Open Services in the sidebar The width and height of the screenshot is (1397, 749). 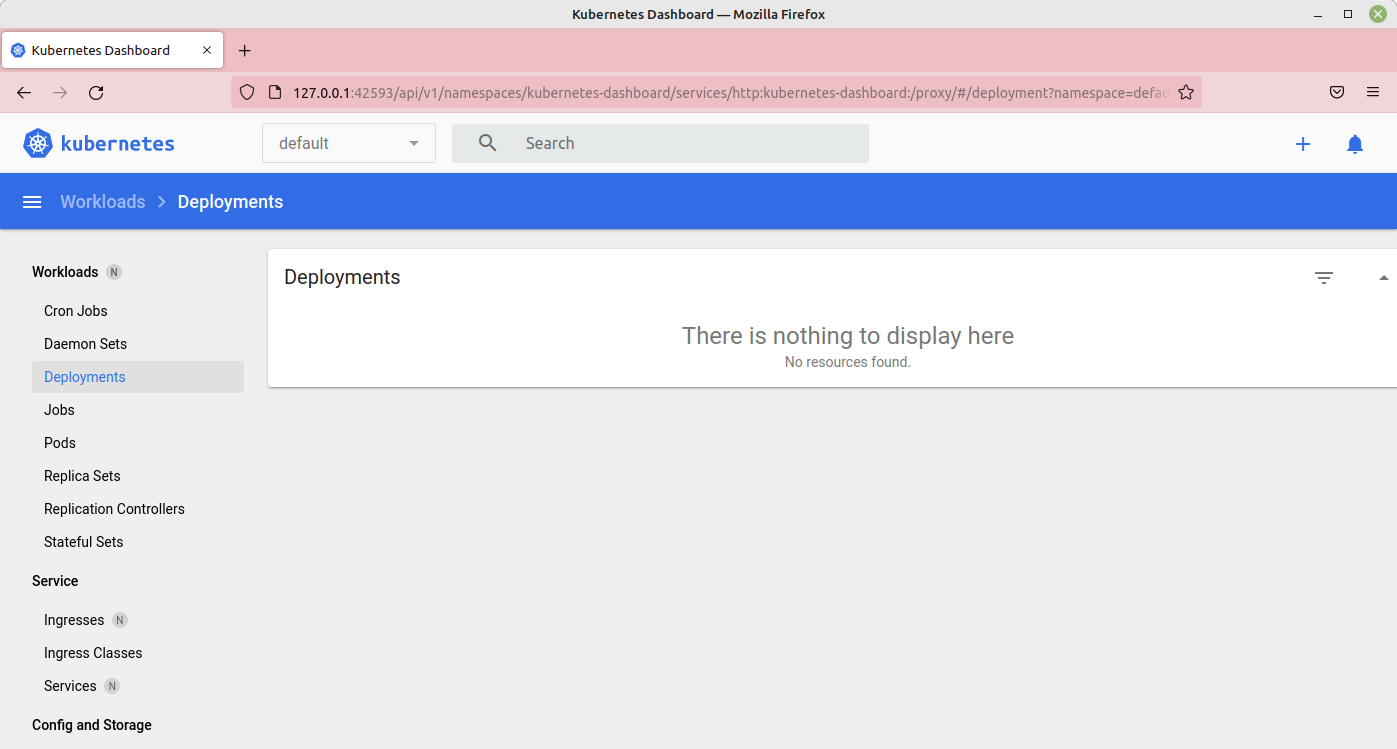70,686
